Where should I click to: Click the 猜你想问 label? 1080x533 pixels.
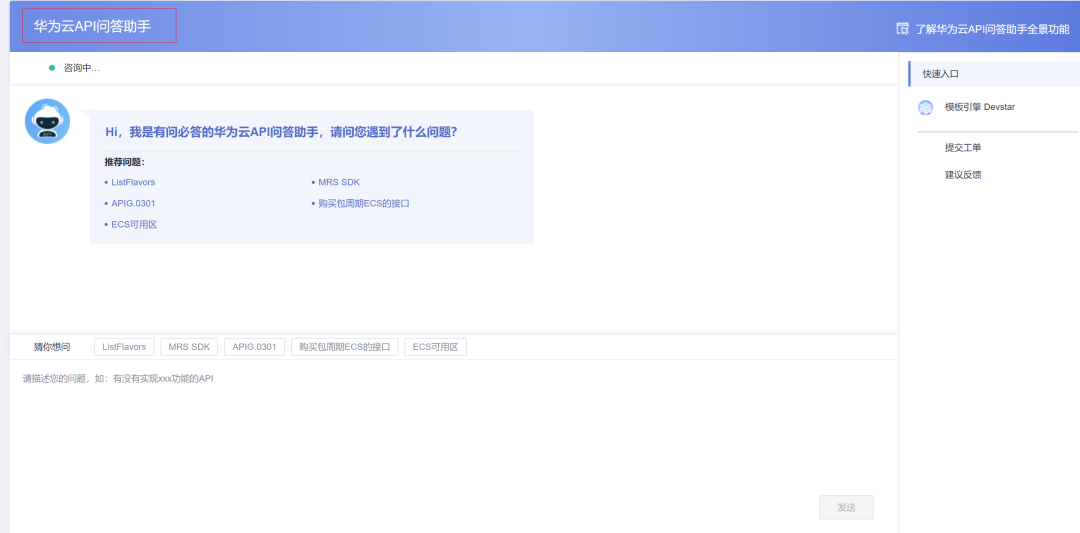pos(52,347)
